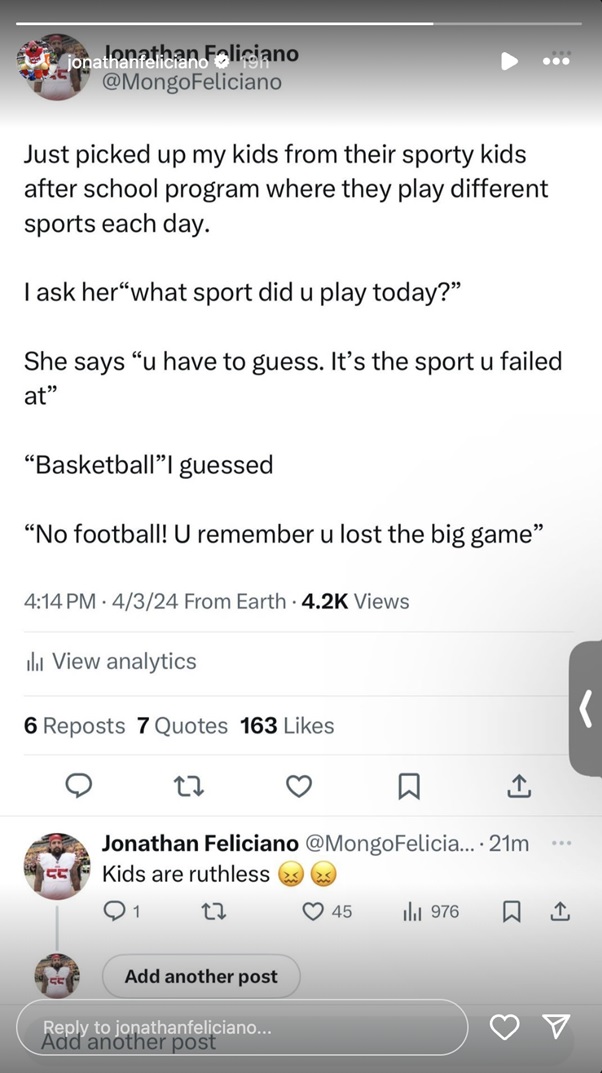Share the story via paper plane icon
Image resolution: width=602 pixels, height=1073 pixels.
click(x=556, y=1027)
